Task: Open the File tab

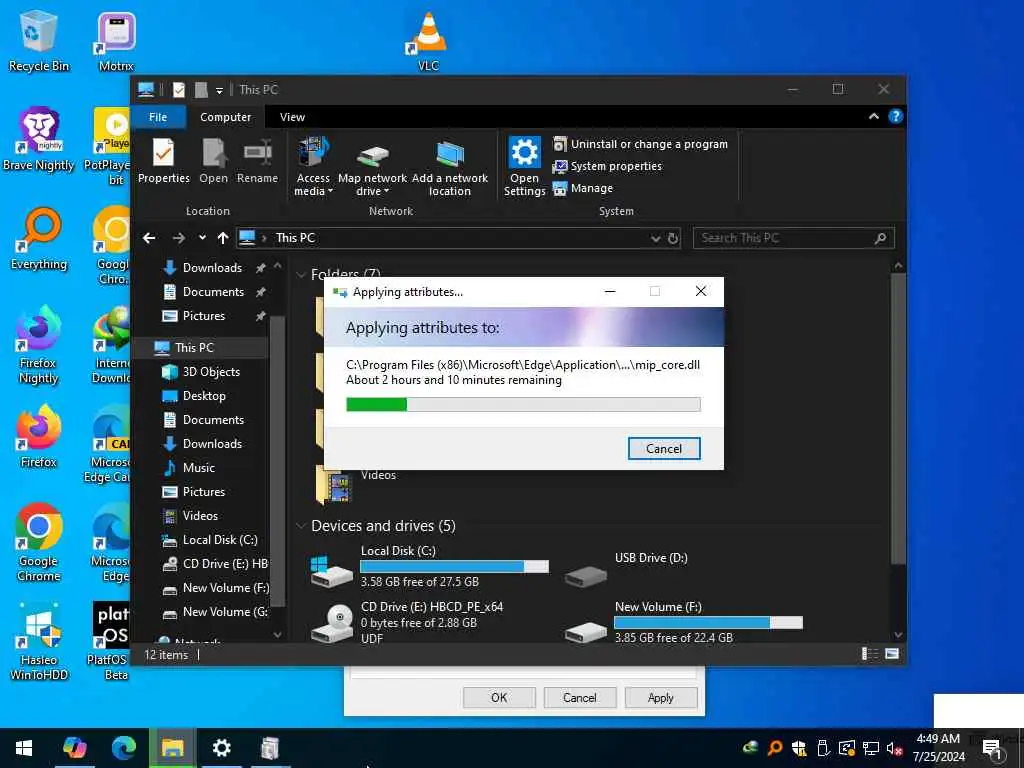Action: pyautogui.click(x=158, y=117)
